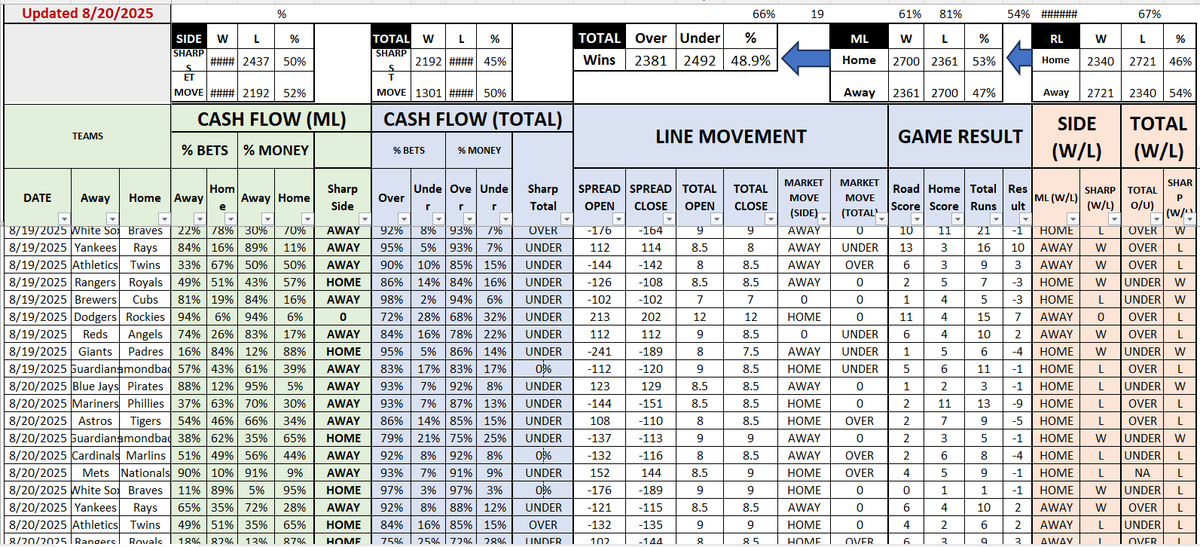
Task: Select the 'LINE MOVEMENT' header cell
Action: pyautogui.click(x=732, y=136)
